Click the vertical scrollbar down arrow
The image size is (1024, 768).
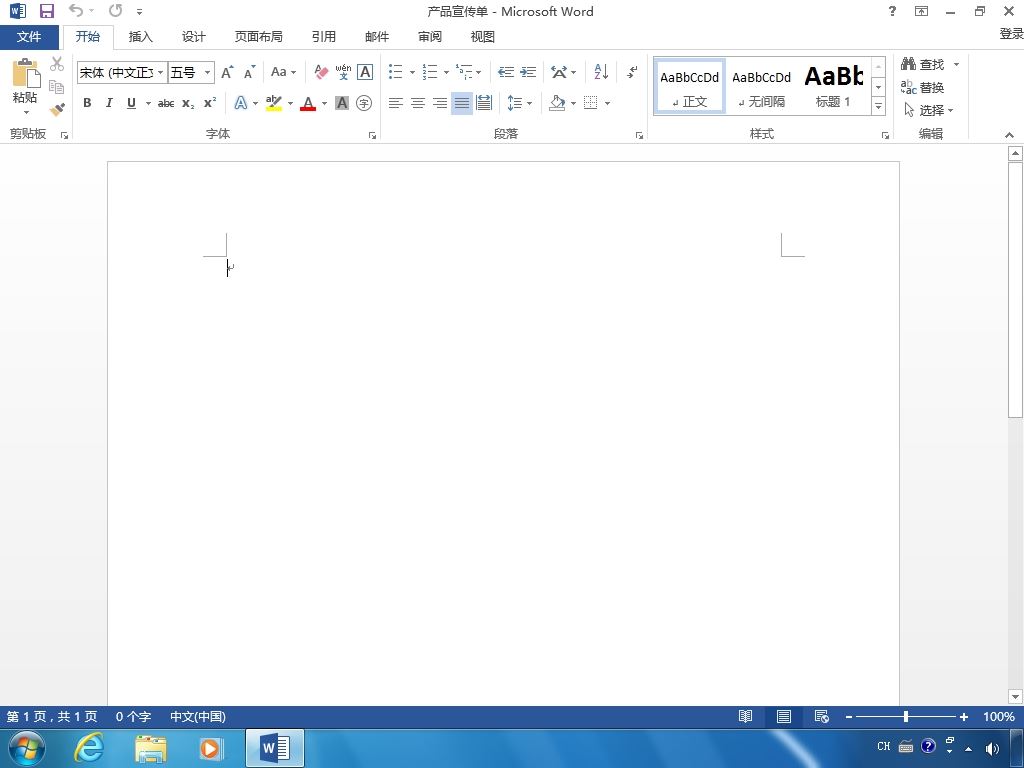coord(1015,697)
